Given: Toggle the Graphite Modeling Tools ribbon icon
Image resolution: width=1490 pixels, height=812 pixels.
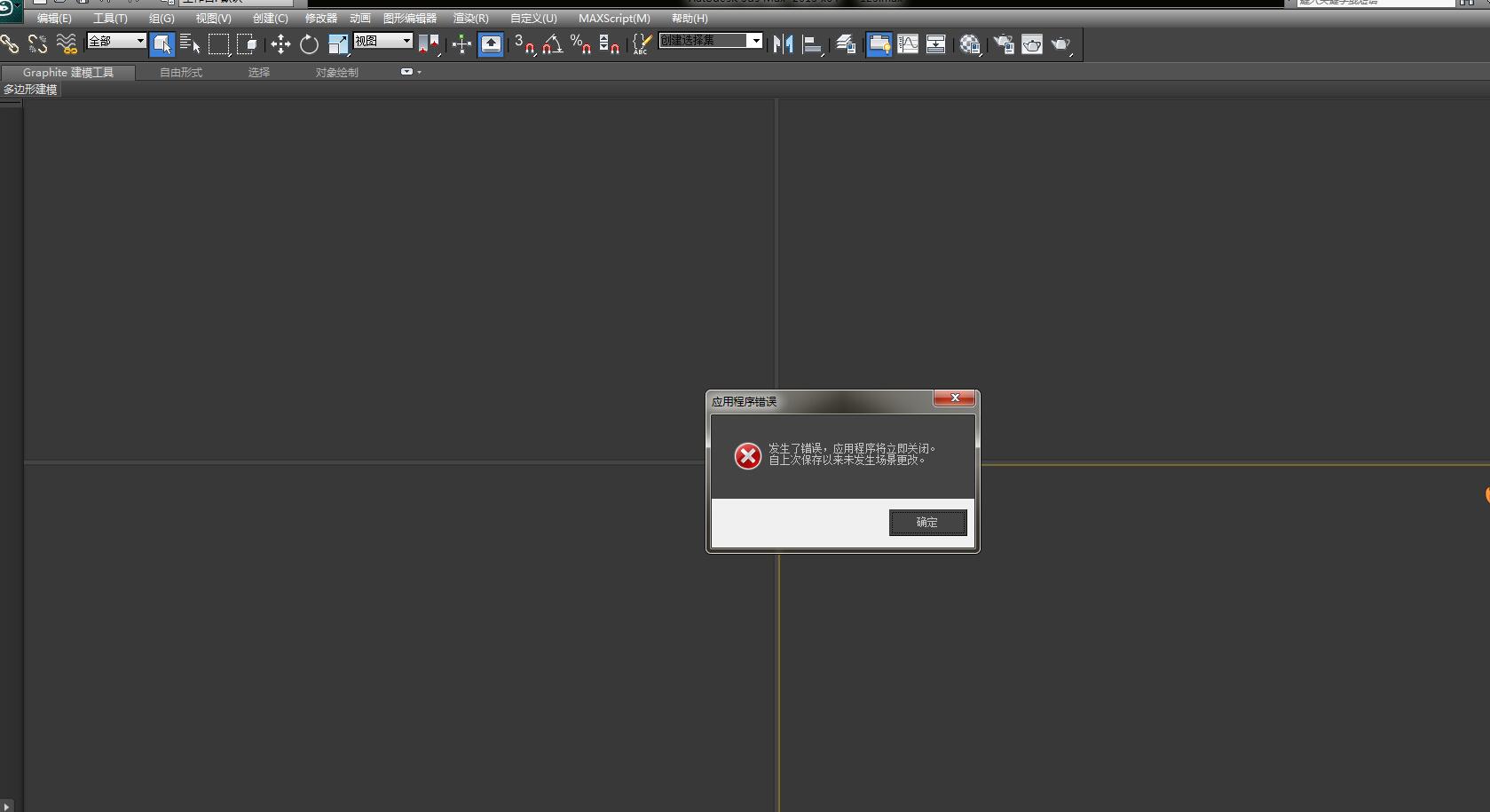Looking at the screenshot, I should [x=879, y=43].
